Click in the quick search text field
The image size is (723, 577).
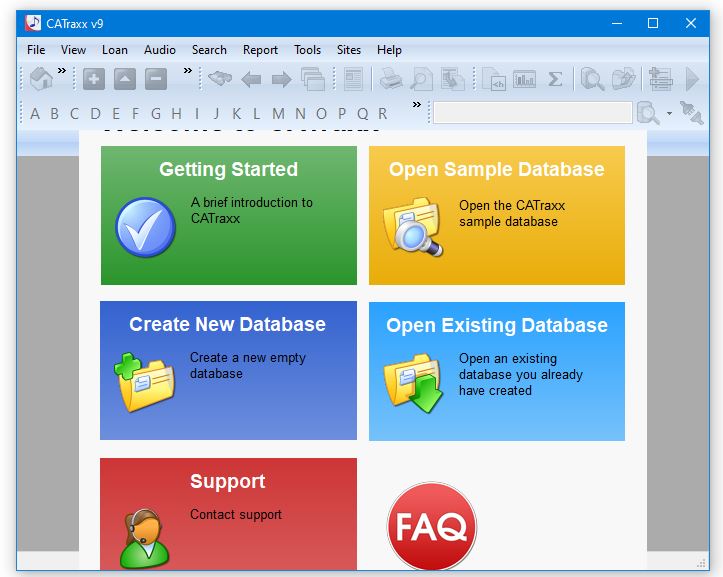(x=533, y=113)
